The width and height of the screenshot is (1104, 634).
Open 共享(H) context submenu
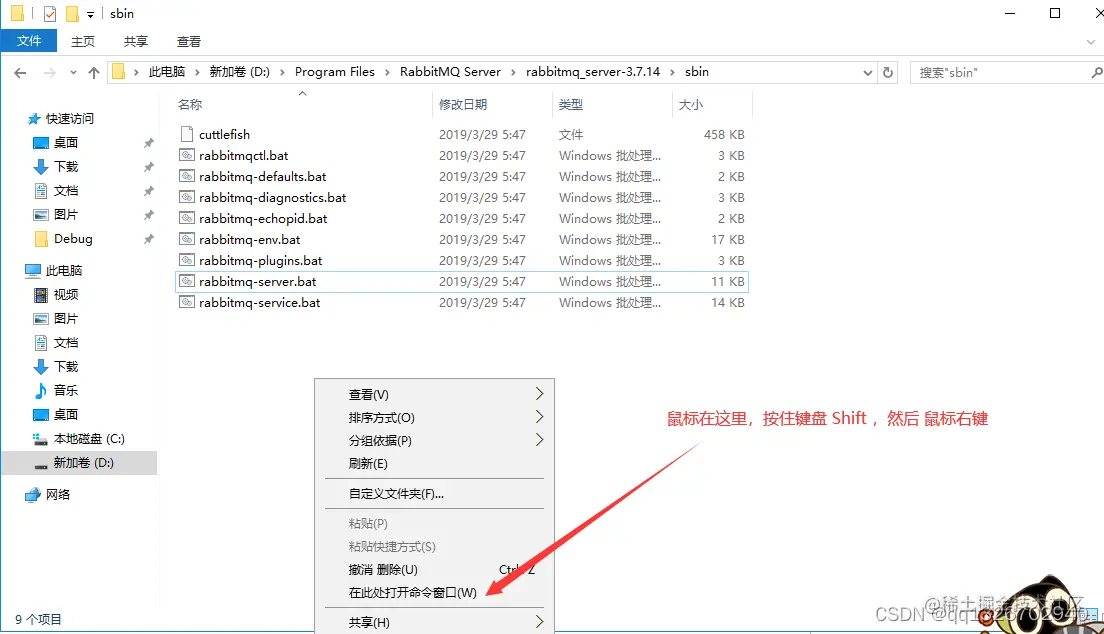(x=434, y=622)
